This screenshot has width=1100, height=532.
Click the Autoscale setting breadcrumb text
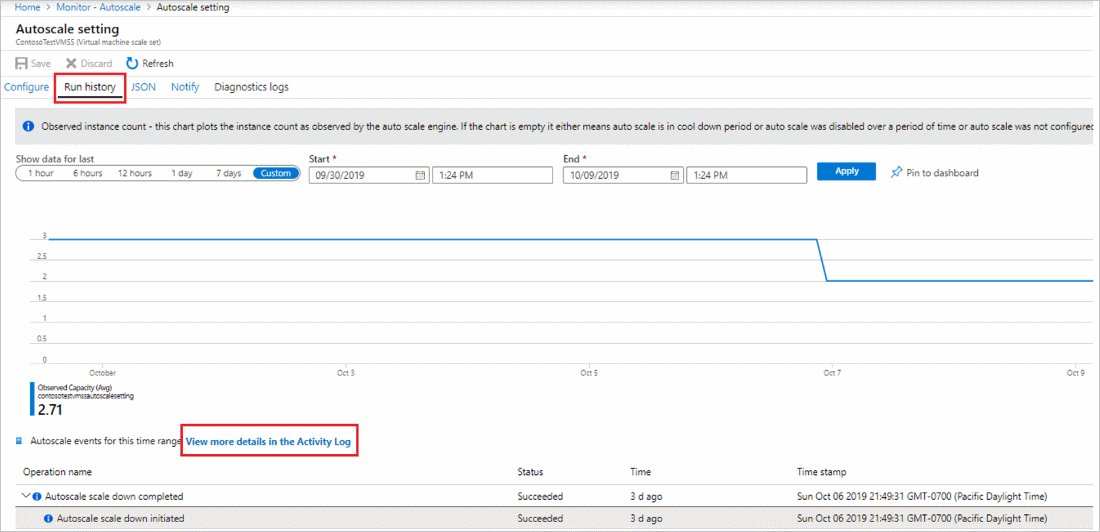[x=193, y=7]
